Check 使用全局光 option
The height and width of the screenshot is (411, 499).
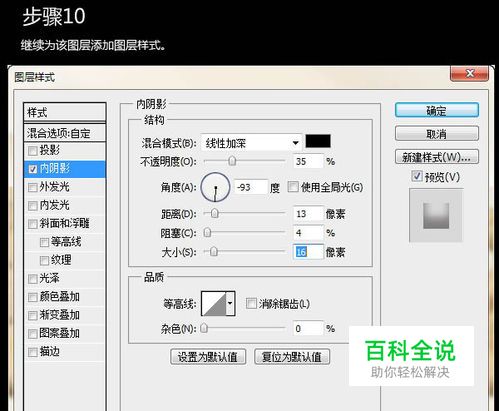[293, 187]
